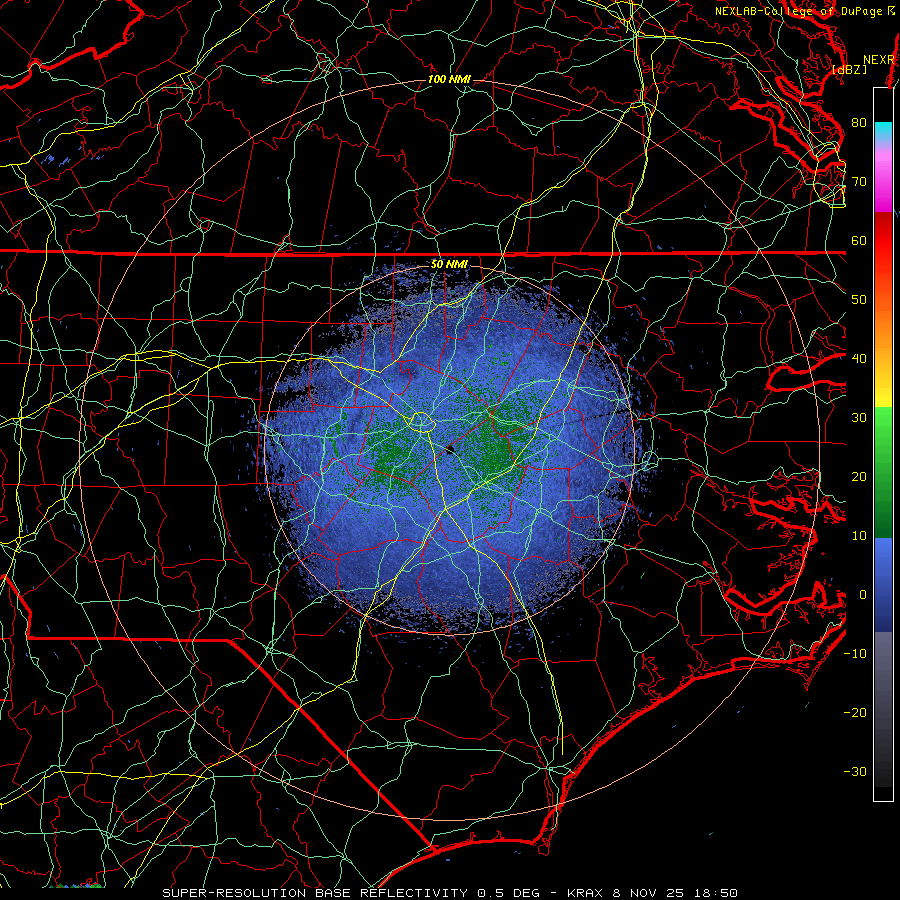The image size is (900, 900).
Task: Click the "NEXR" label above the scale
Action: [x=879, y=60]
